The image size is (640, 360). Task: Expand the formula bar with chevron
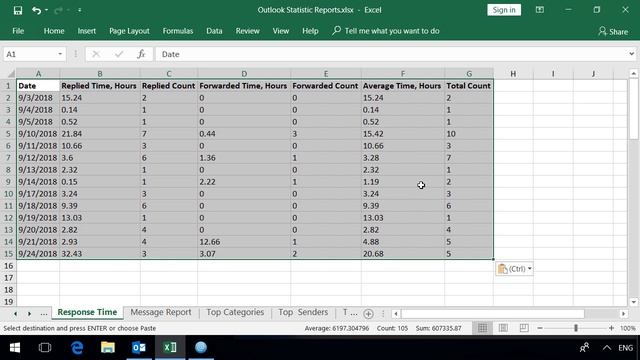click(631, 54)
